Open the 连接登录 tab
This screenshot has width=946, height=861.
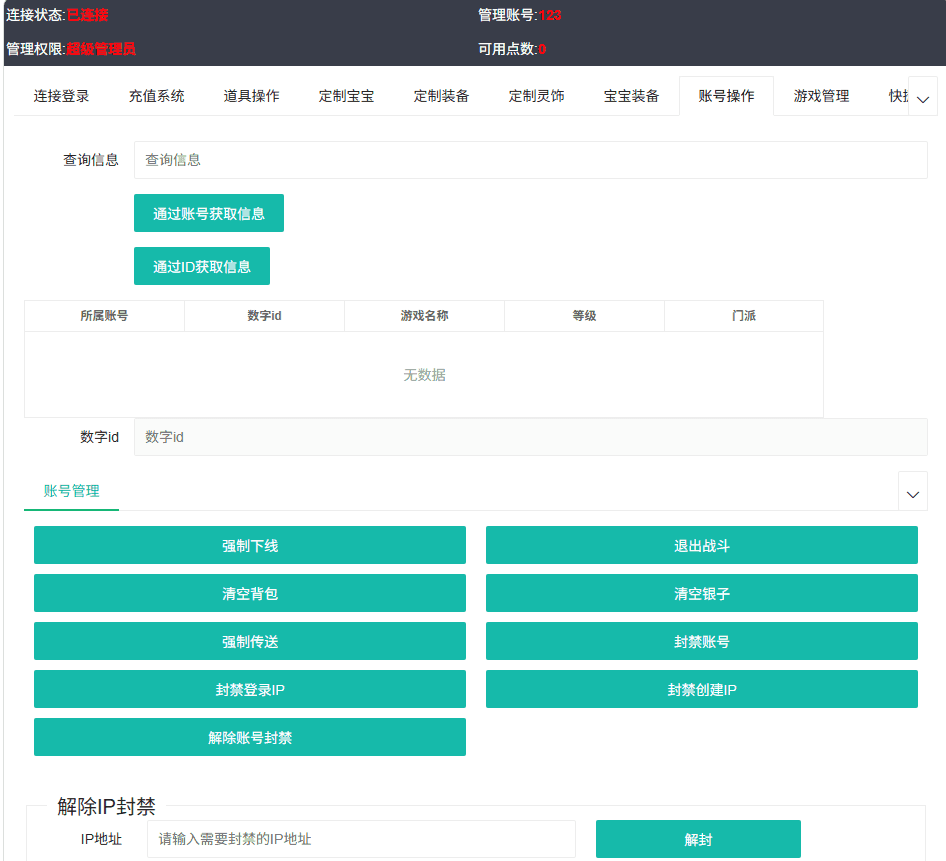click(x=62, y=96)
